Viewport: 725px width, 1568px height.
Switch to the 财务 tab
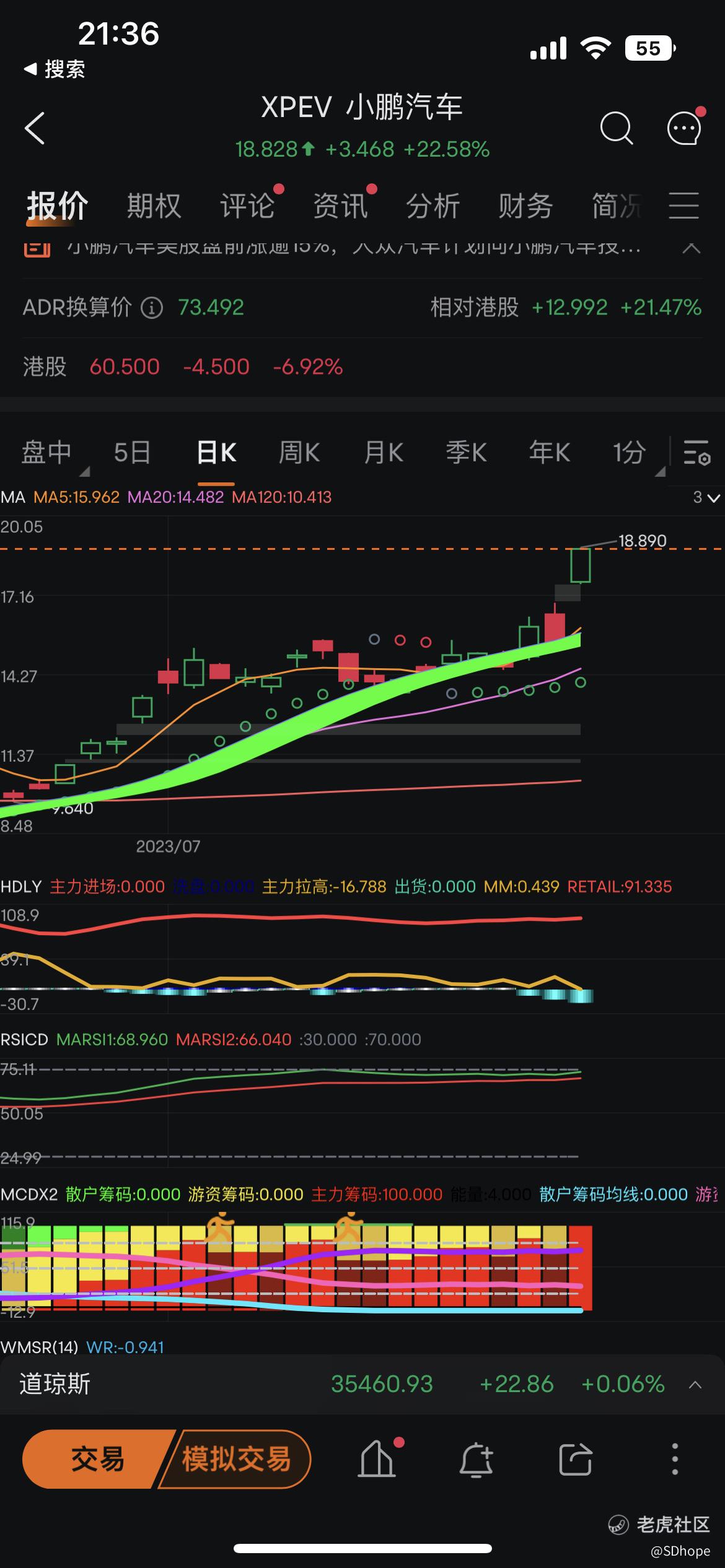pyautogui.click(x=525, y=206)
